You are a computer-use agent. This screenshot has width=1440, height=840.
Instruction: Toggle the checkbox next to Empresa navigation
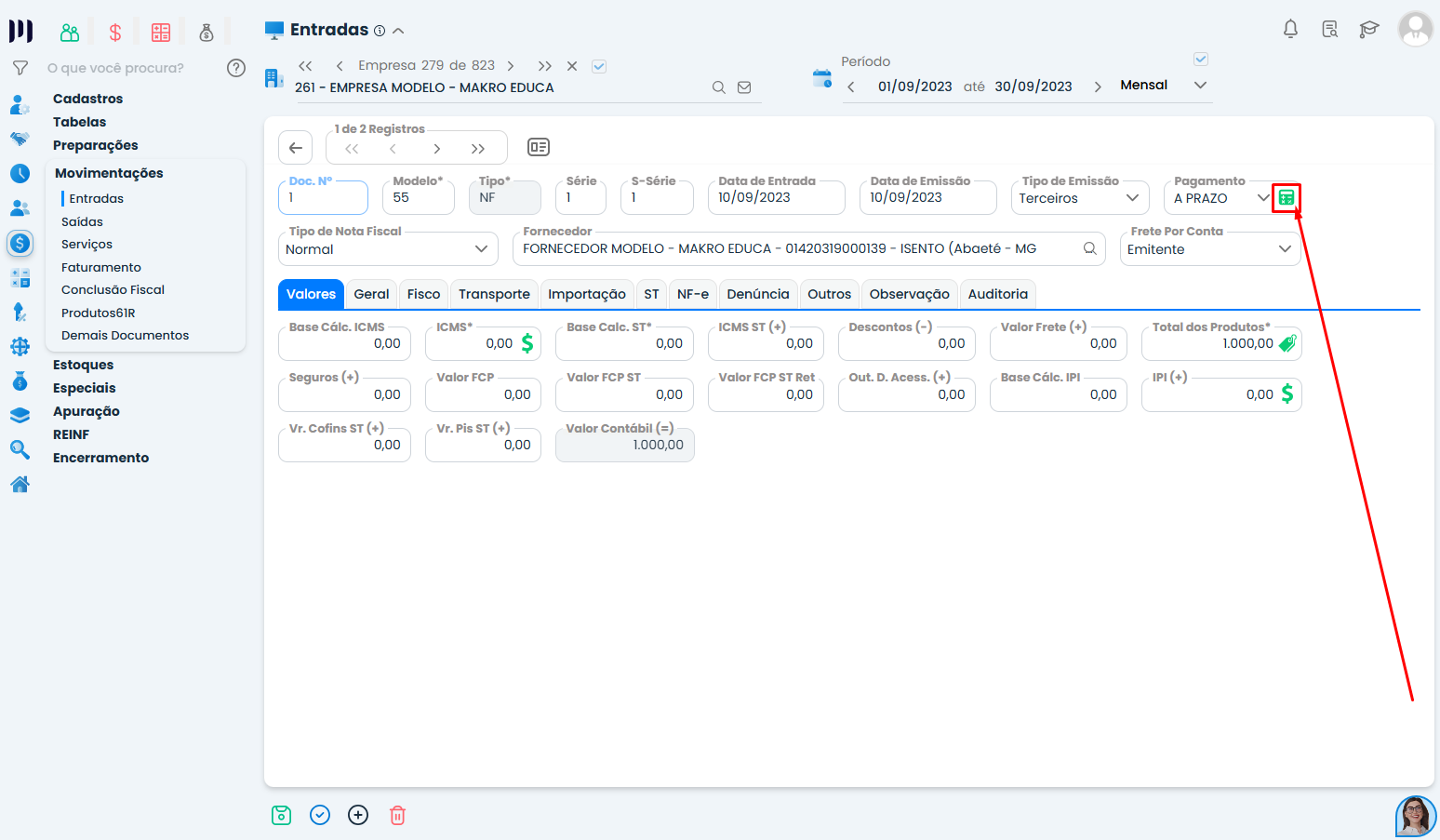click(x=599, y=66)
